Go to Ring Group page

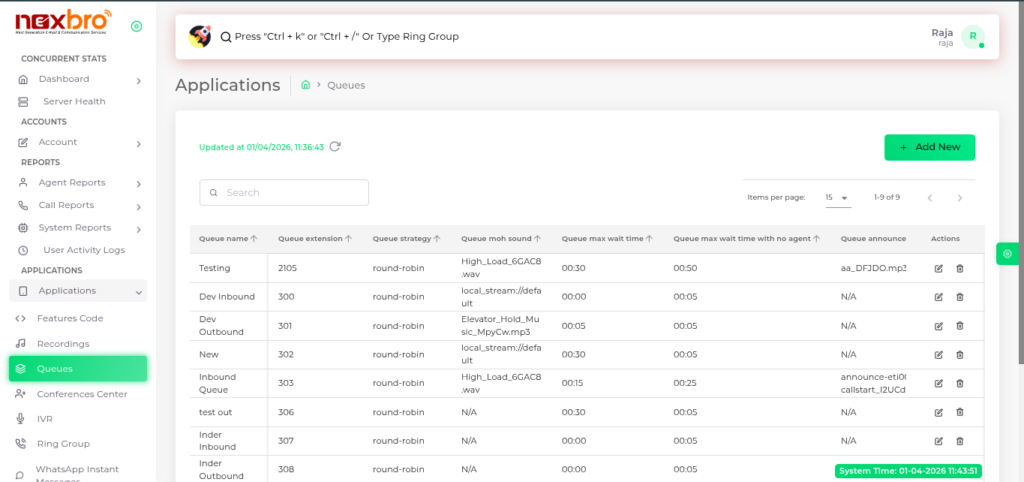[x=63, y=444]
